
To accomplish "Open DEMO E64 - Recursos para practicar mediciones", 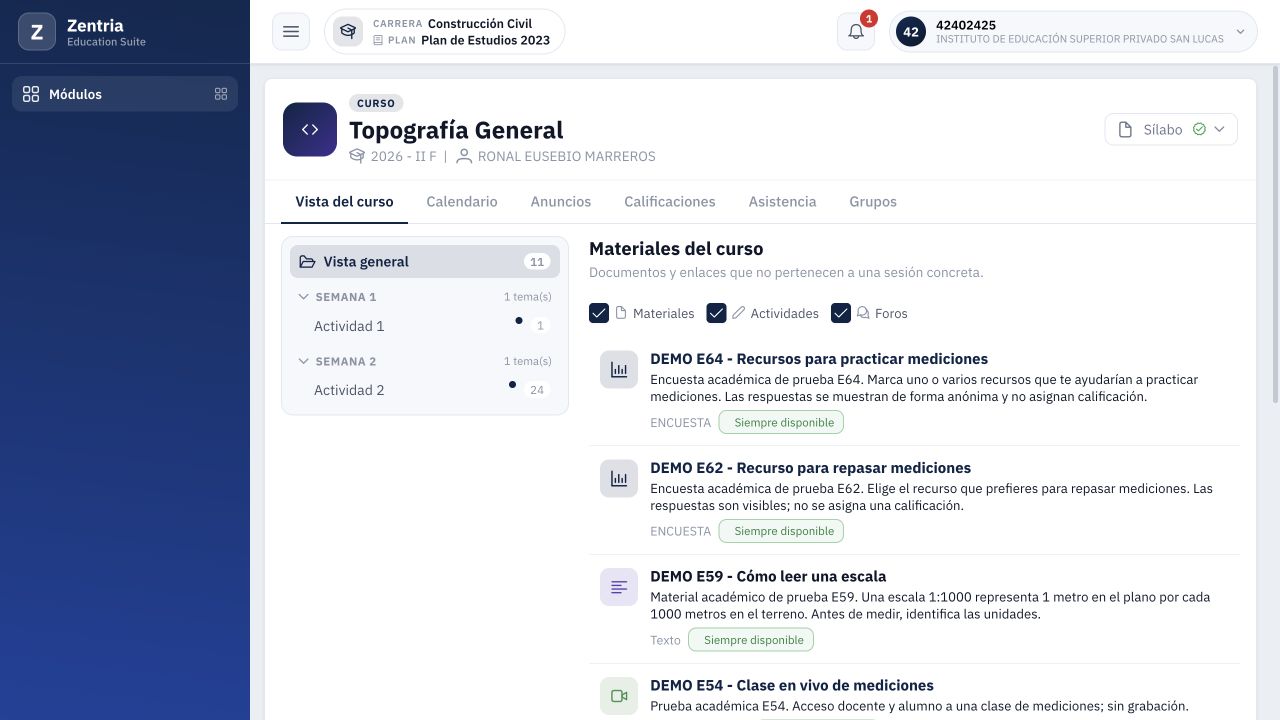I will [819, 359].
